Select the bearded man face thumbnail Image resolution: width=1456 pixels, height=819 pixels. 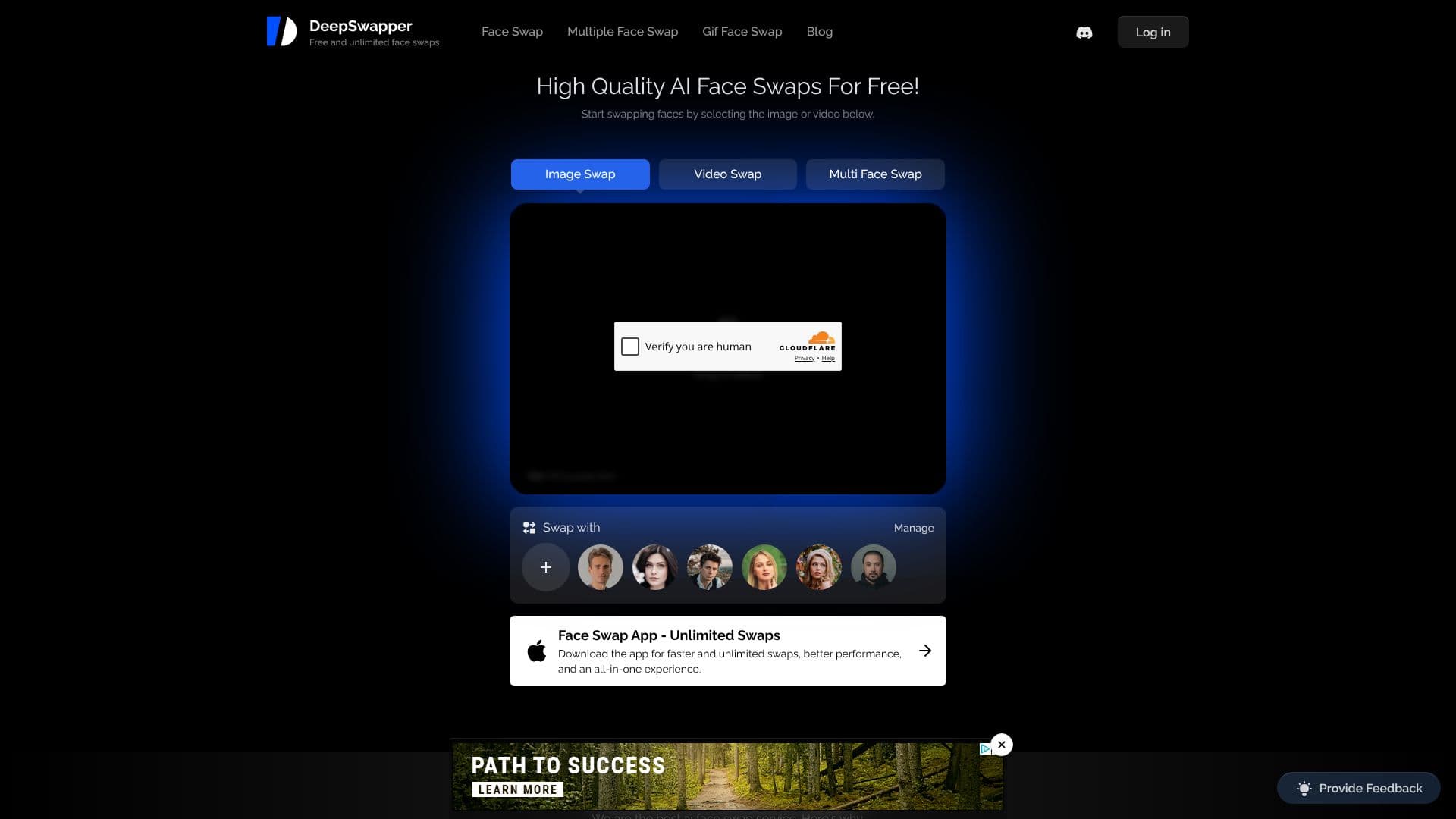[874, 567]
